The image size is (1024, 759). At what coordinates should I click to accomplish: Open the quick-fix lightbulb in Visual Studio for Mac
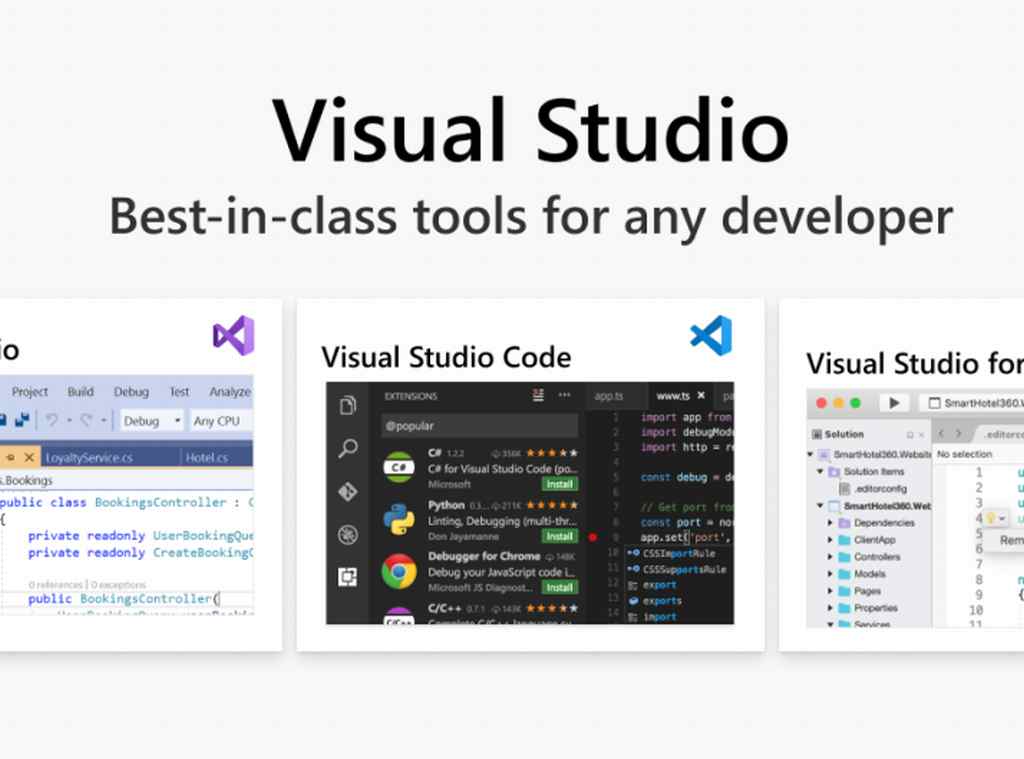coord(992,517)
